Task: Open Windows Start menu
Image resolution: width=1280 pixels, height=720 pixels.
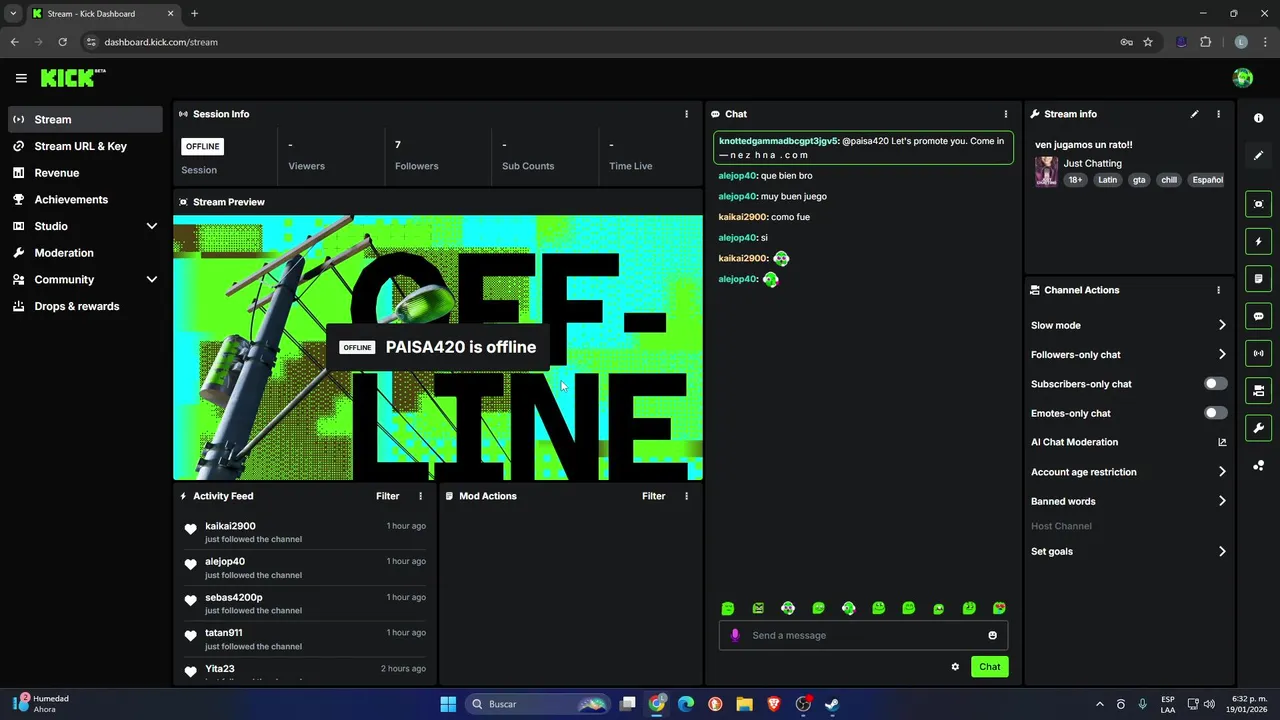Action: (448, 704)
